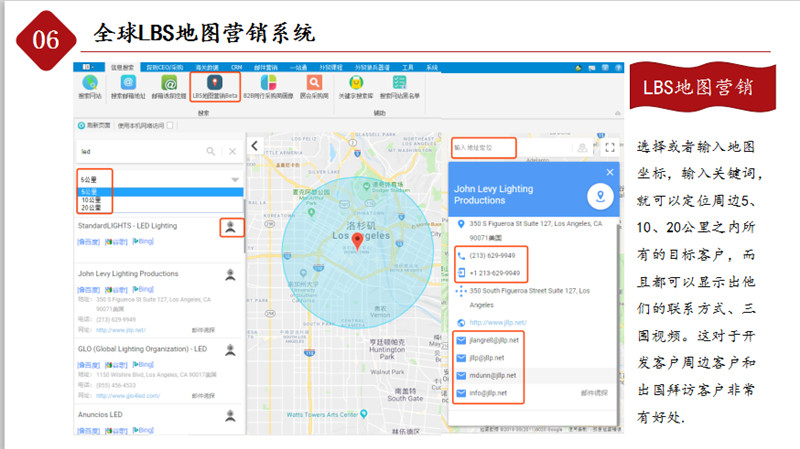Click the Bing link under GLO listing
800x449 pixels.
143,364
